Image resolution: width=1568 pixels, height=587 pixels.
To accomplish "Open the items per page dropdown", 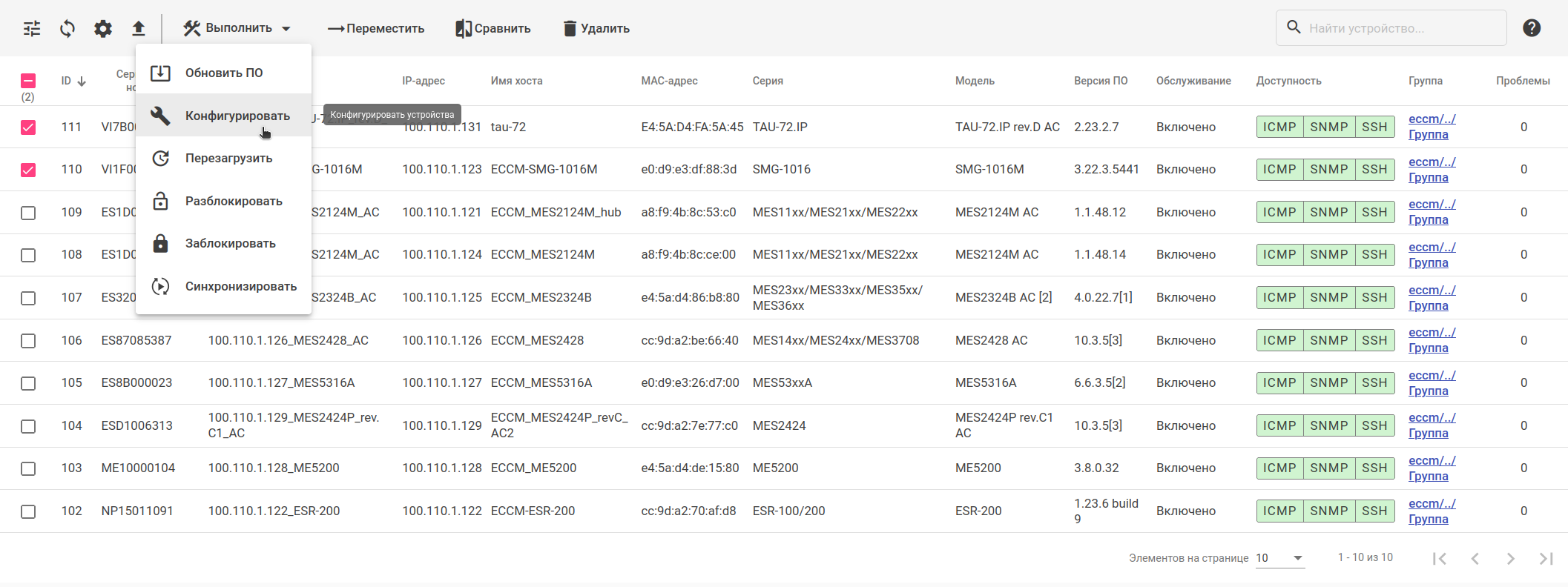I will [1280, 558].
